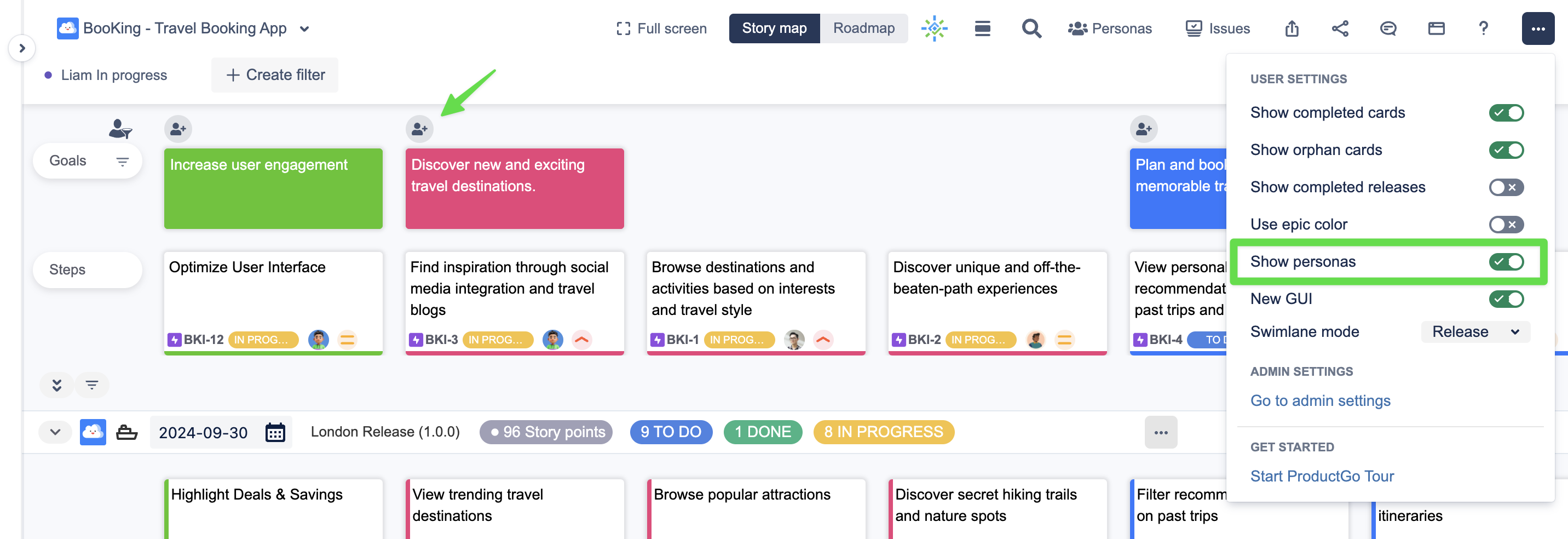Click the 2024-09-30 release date field

click(x=203, y=432)
